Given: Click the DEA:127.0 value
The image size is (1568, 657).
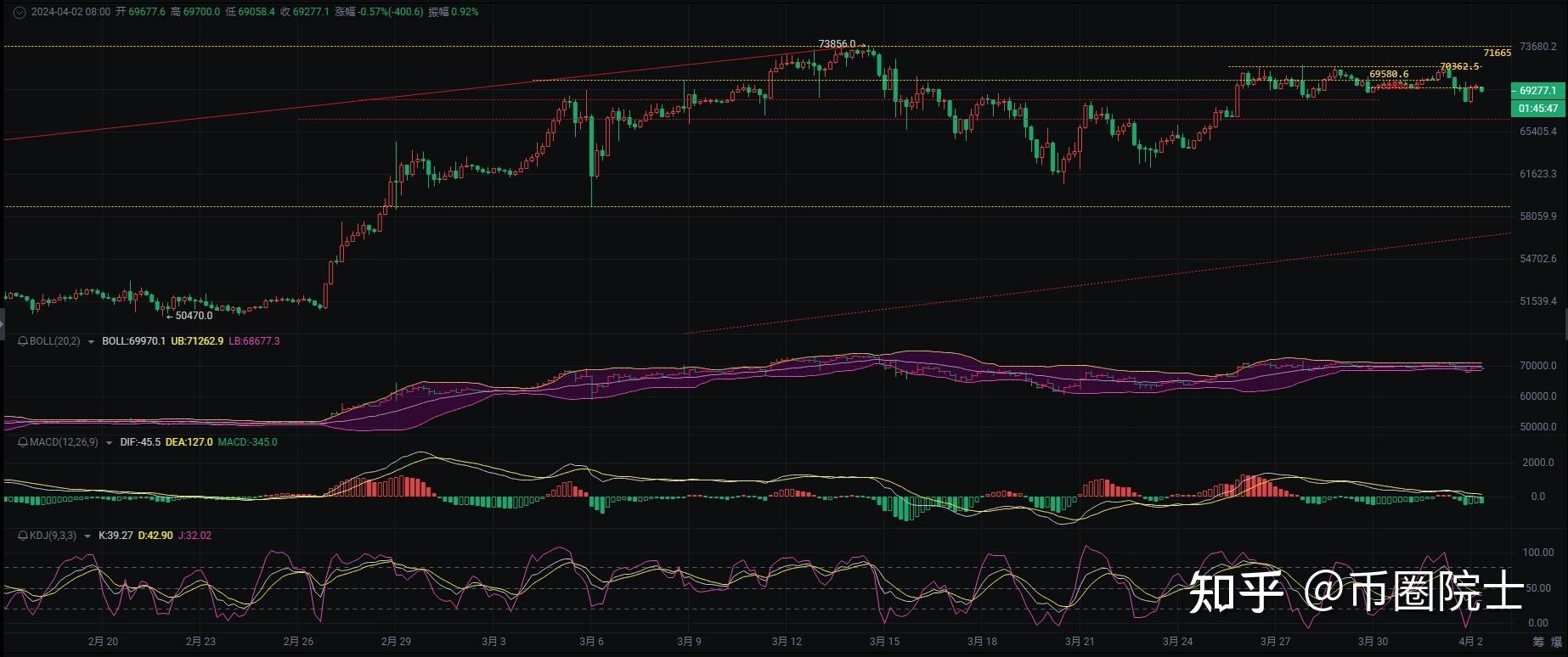Looking at the screenshot, I should [x=189, y=442].
